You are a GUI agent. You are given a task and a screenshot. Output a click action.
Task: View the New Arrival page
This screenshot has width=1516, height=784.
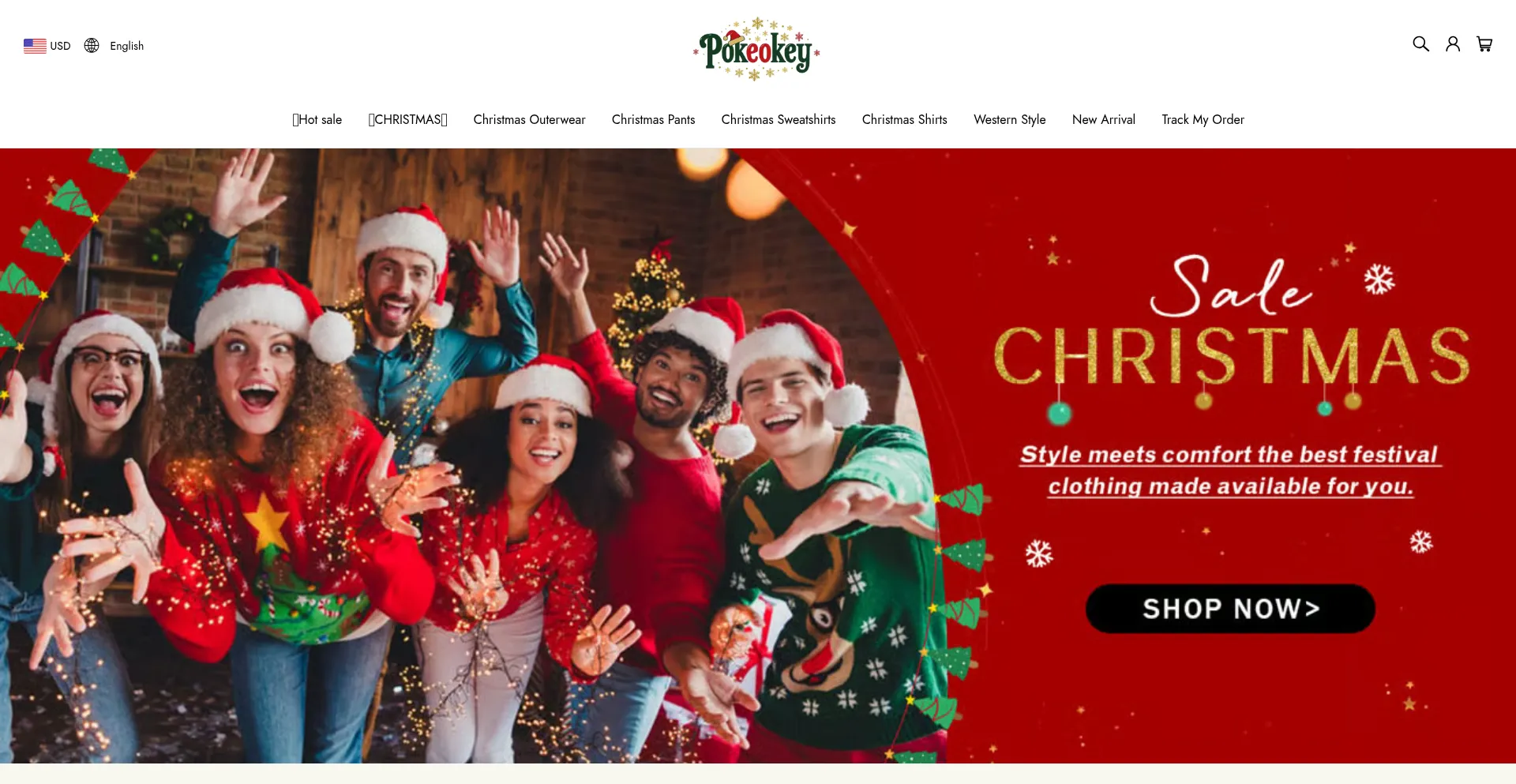coord(1104,120)
